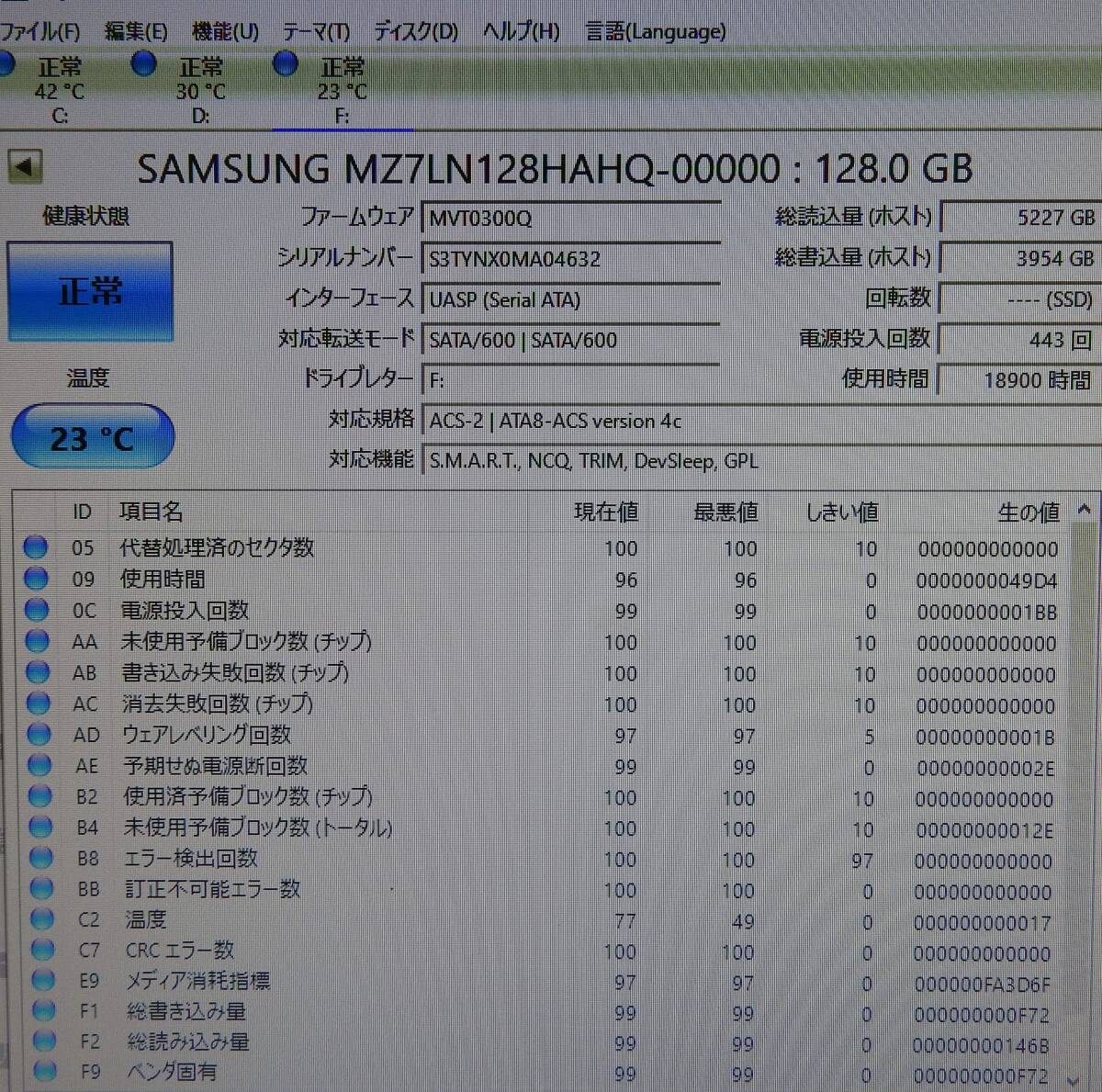Click the status icon for row E9
Screen dimensions: 1102x1092
pyautogui.click(x=42, y=980)
